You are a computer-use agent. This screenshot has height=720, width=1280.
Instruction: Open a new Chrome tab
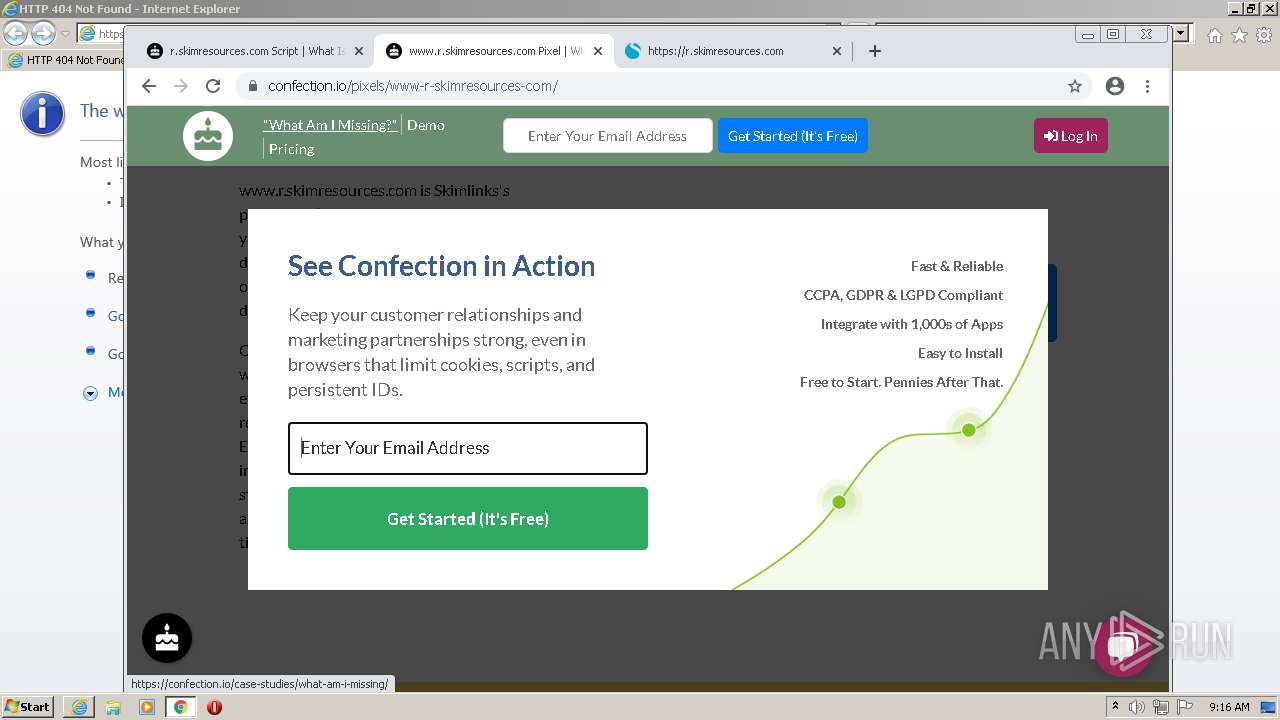tap(875, 51)
